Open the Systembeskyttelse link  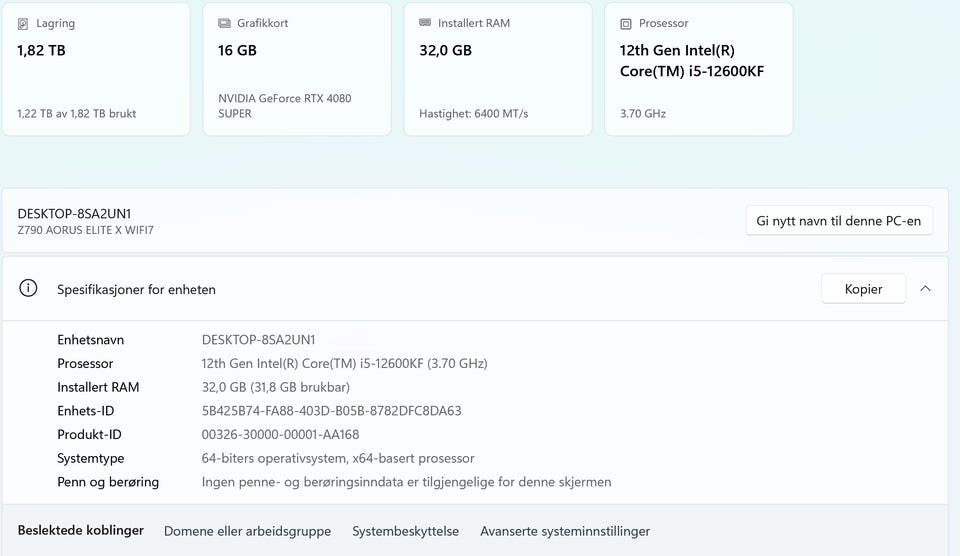click(x=405, y=531)
